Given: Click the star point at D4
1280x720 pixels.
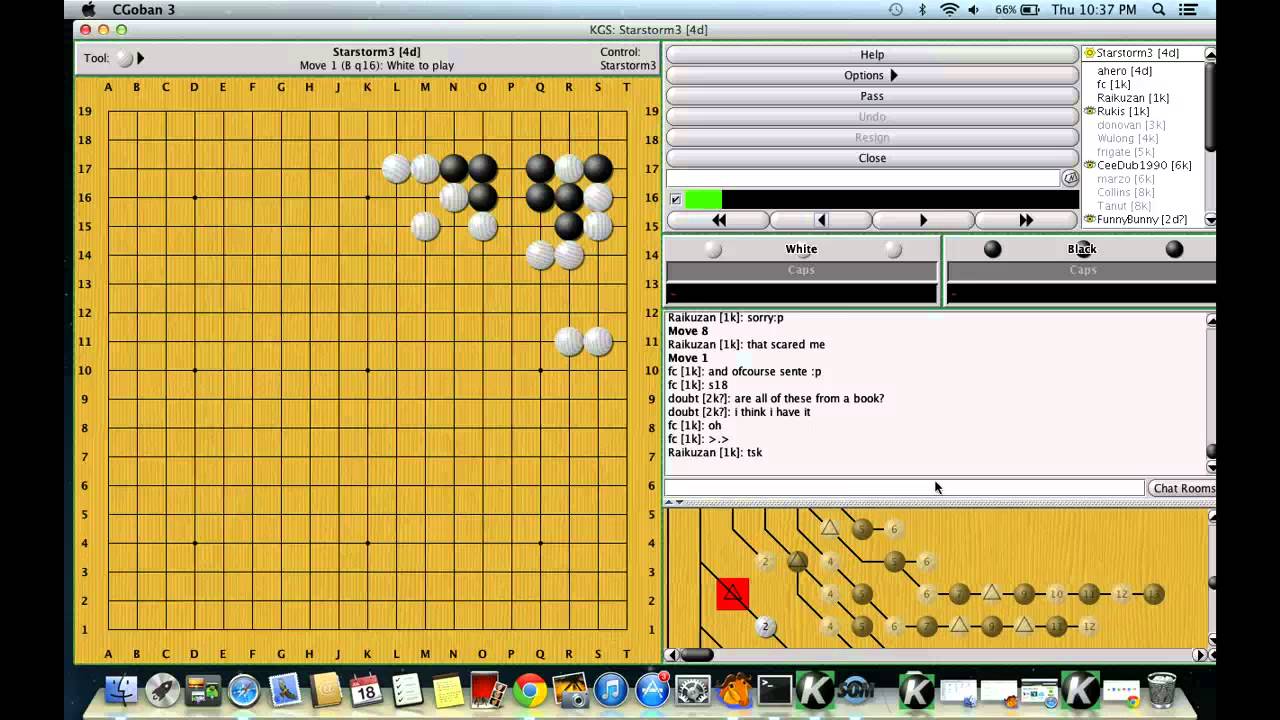Looking at the screenshot, I should [x=195, y=543].
